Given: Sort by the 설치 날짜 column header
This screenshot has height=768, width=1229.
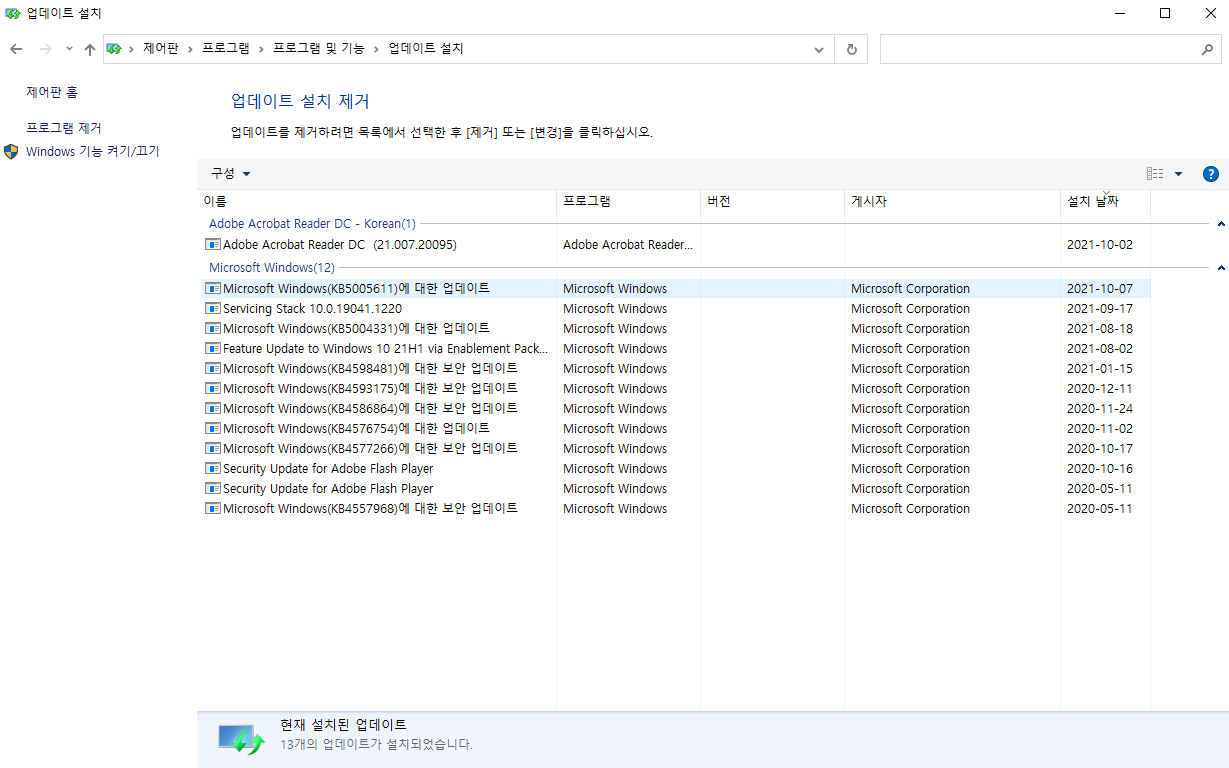Looking at the screenshot, I should click(1105, 201).
